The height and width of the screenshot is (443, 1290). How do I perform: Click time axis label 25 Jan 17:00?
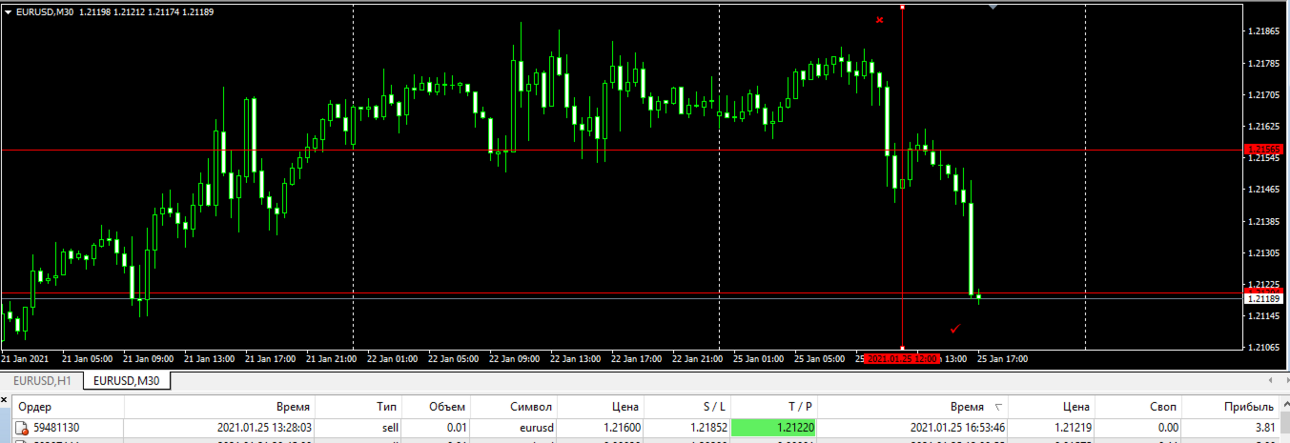(x=1002, y=358)
